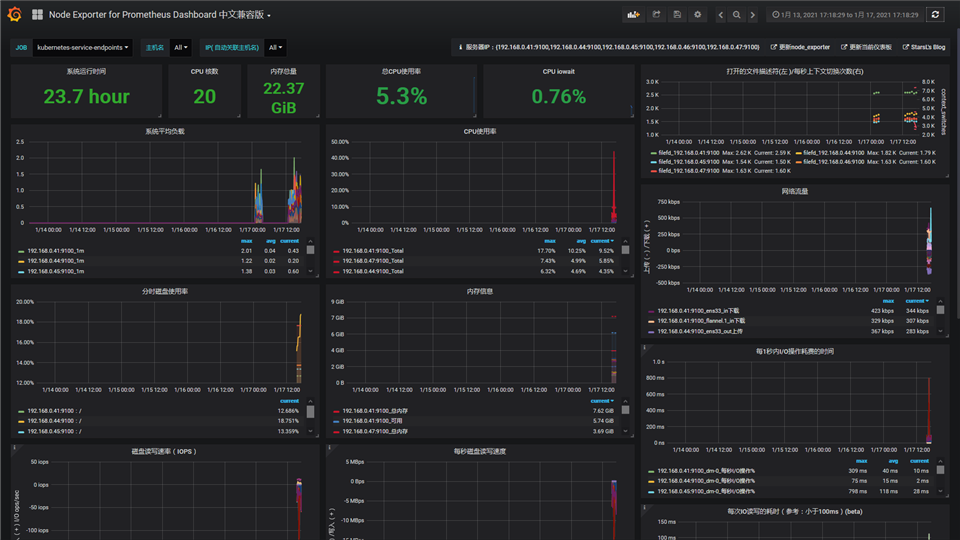Click the 22.37 GiB memory value

pos(283,98)
